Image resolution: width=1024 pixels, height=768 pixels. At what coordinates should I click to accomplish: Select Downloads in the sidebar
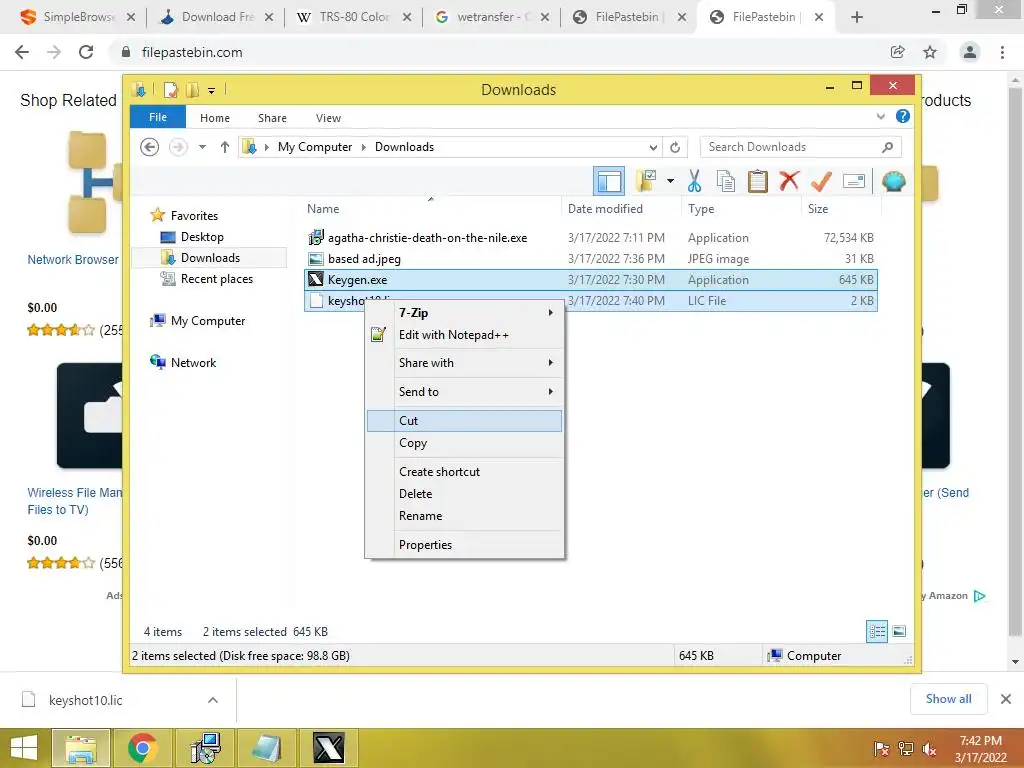point(210,258)
